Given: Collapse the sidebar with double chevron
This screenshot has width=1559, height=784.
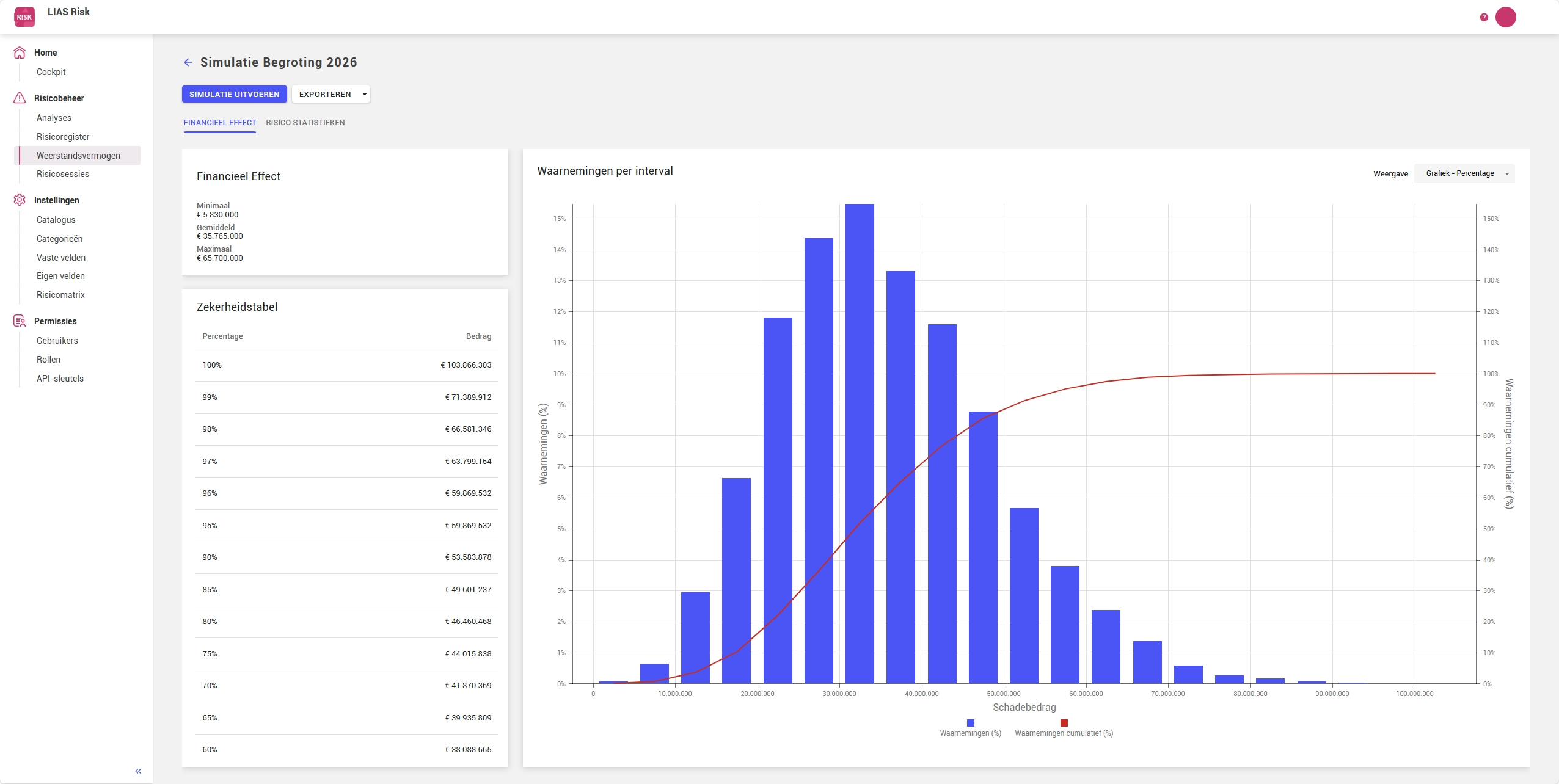Looking at the screenshot, I should tap(138, 771).
